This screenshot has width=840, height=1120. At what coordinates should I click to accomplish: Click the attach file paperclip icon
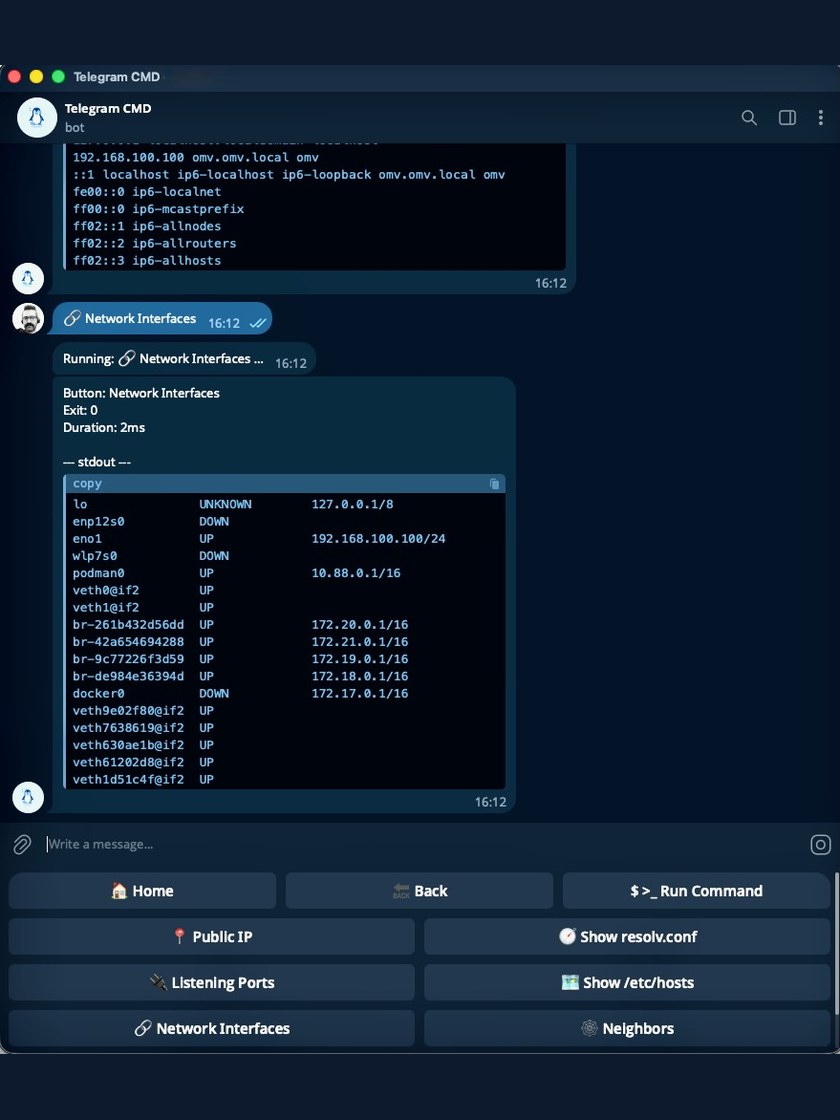point(22,844)
